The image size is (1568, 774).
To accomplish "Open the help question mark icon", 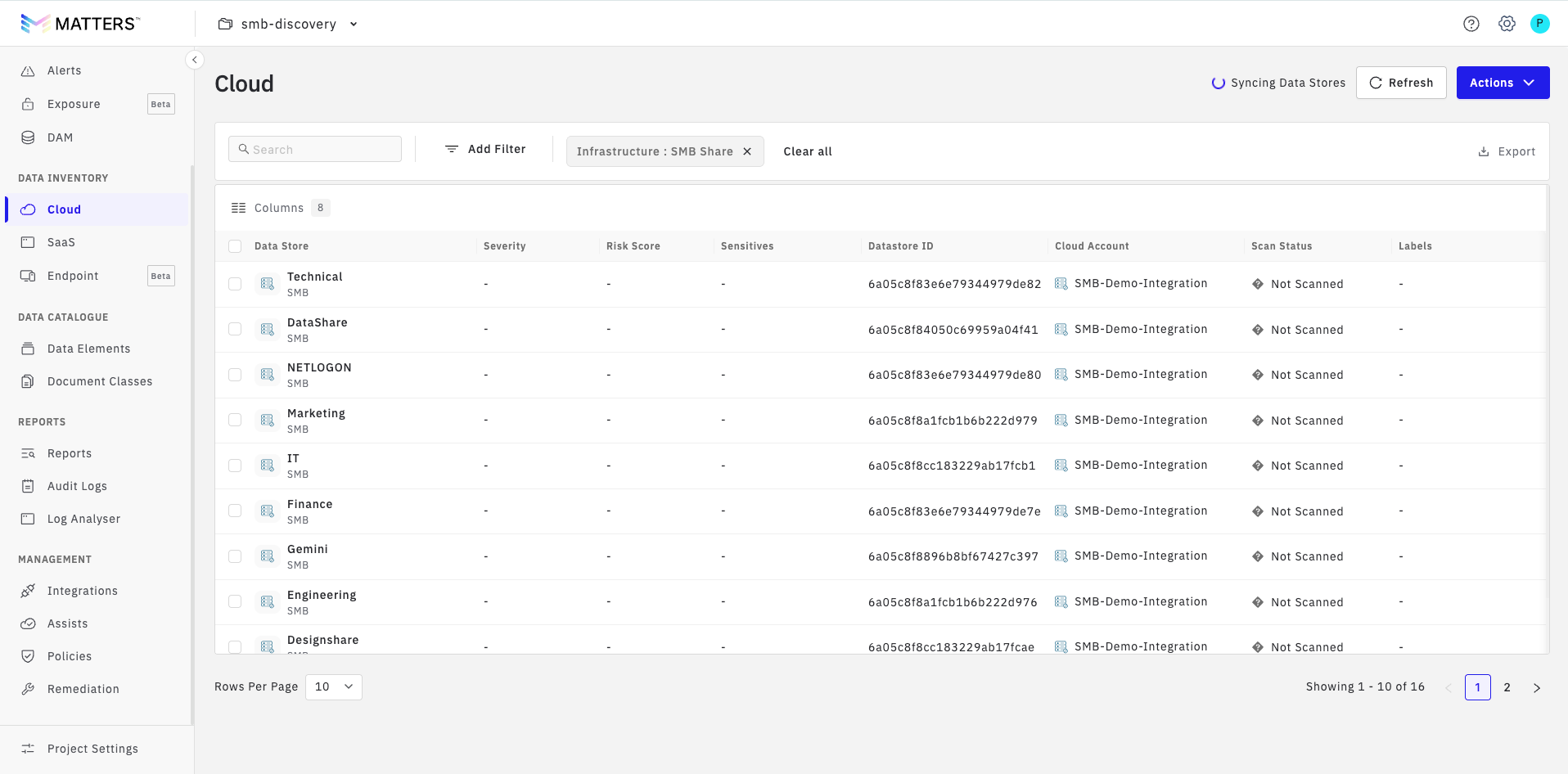I will [x=1471, y=24].
